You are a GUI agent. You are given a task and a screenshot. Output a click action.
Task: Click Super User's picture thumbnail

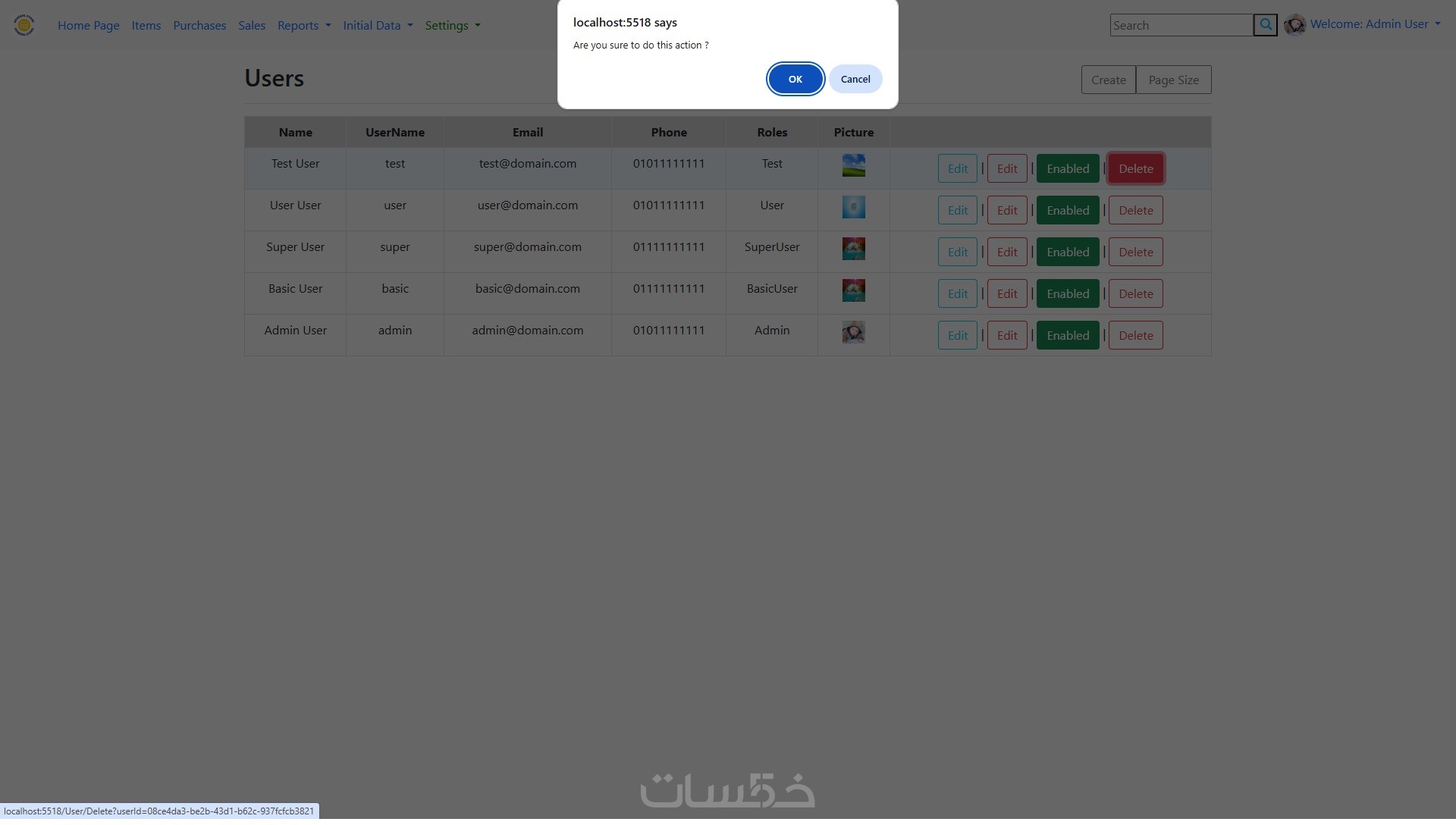(x=853, y=249)
